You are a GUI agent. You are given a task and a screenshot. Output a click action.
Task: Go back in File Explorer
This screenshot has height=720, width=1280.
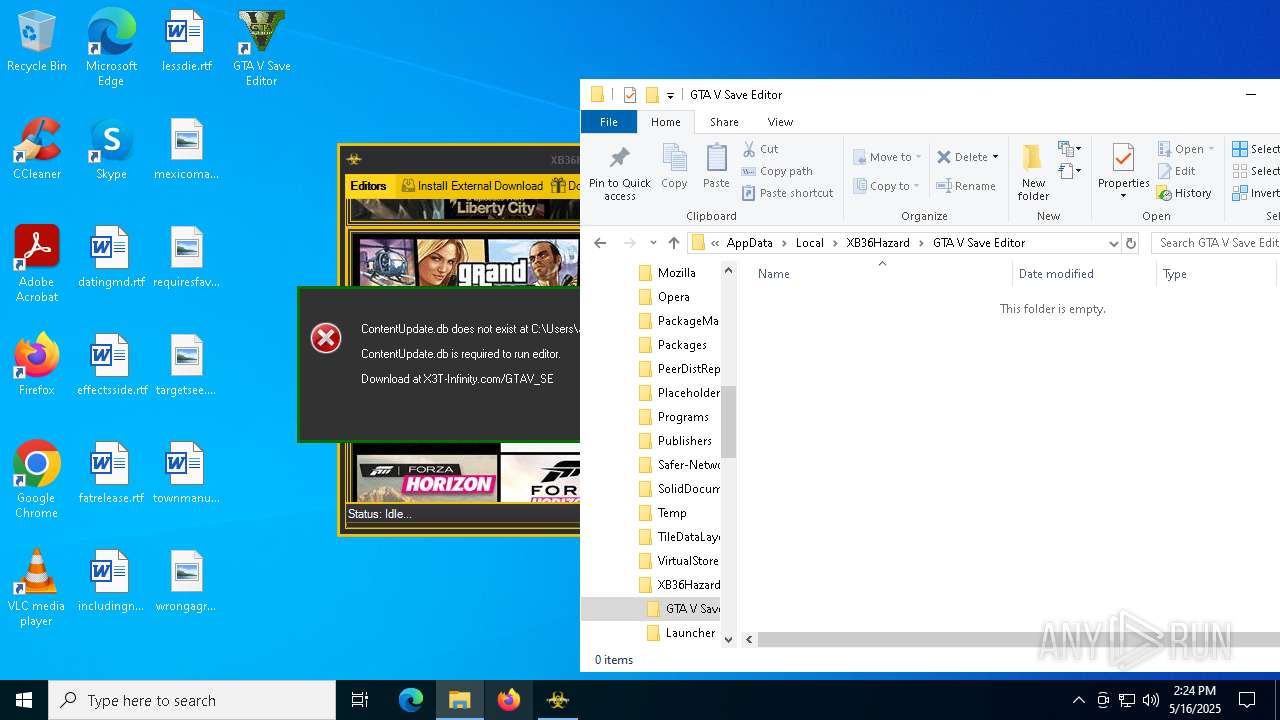click(600, 243)
